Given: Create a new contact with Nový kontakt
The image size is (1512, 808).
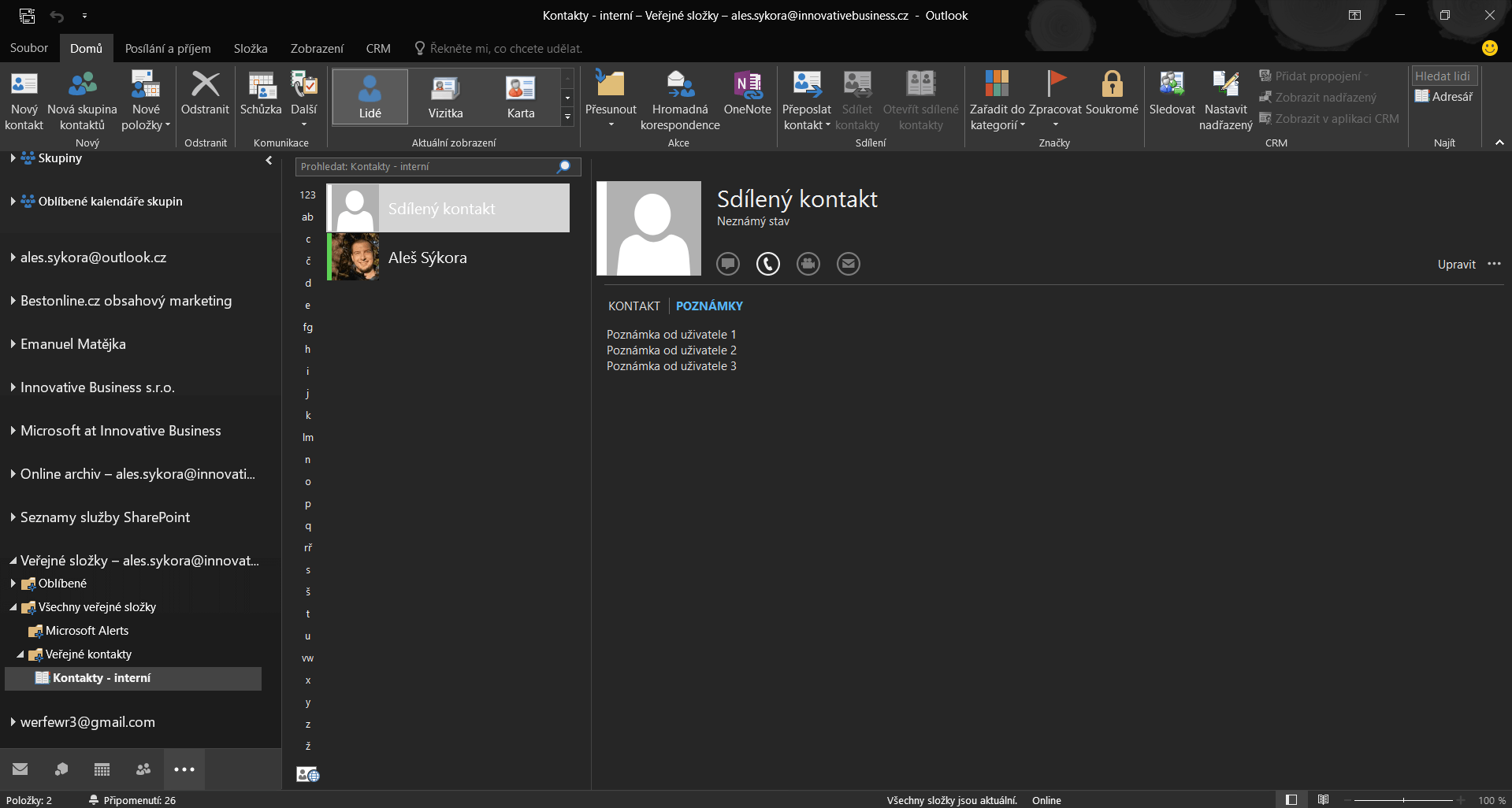Looking at the screenshot, I should point(24,101).
